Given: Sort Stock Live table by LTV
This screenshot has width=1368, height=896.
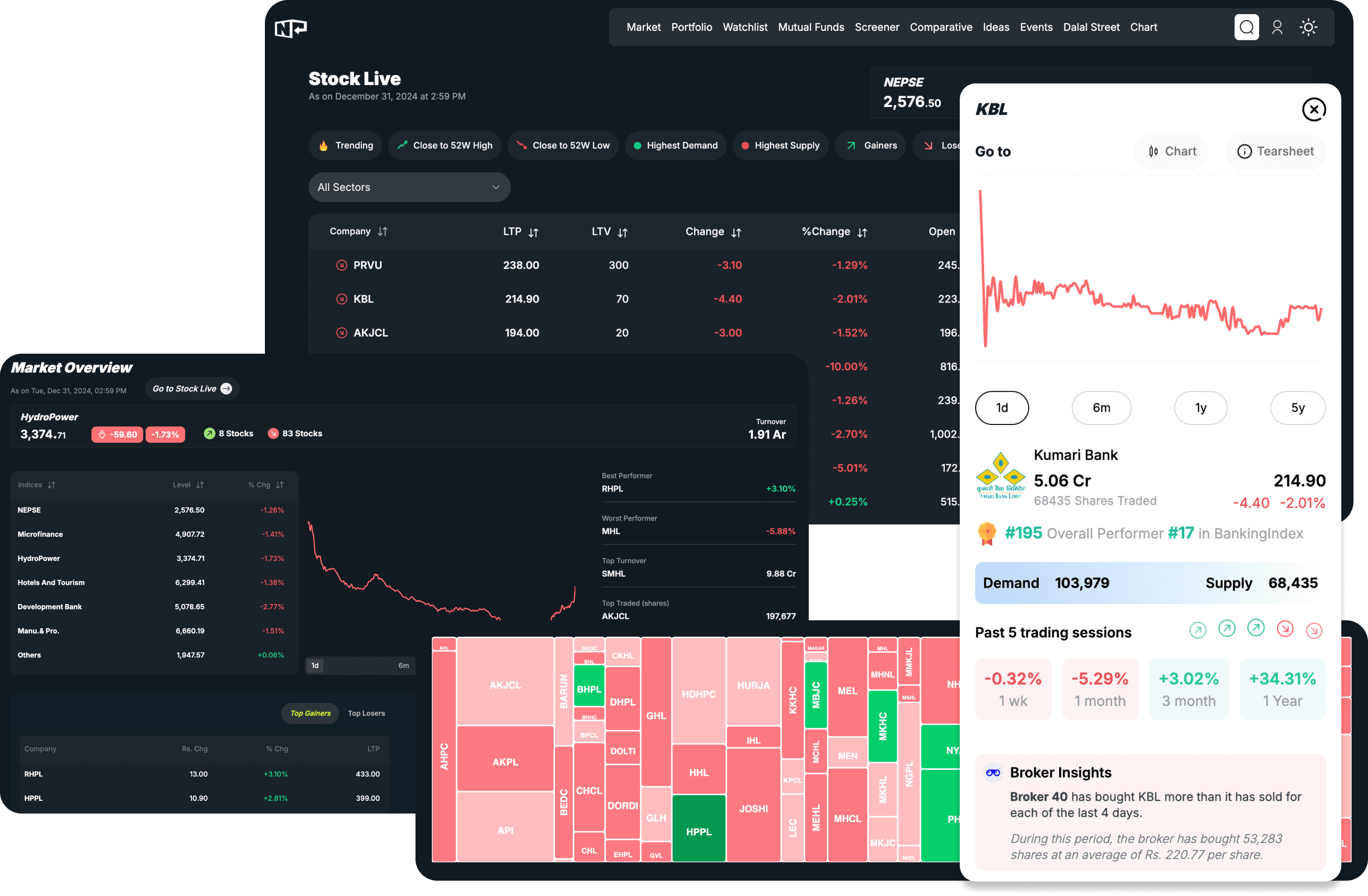Looking at the screenshot, I should click(x=622, y=232).
